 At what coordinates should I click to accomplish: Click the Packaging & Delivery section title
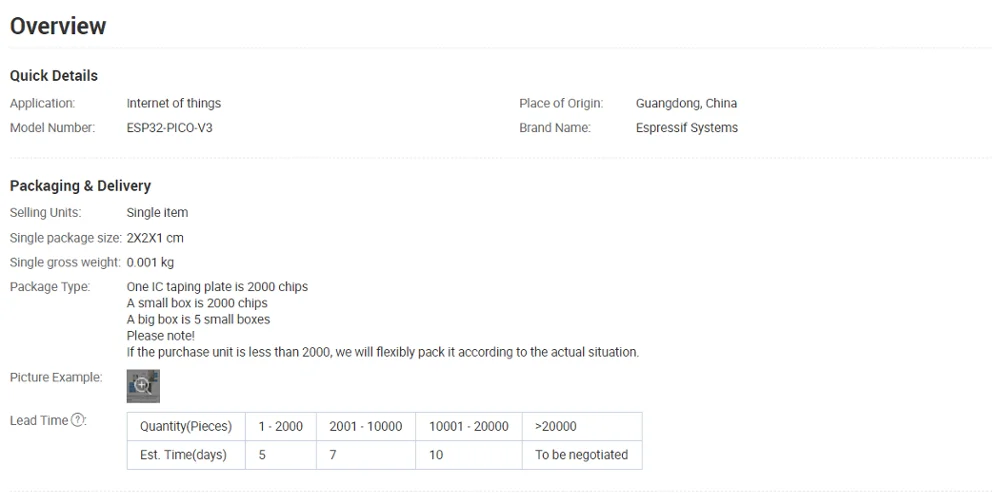pyautogui.click(x=80, y=185)
